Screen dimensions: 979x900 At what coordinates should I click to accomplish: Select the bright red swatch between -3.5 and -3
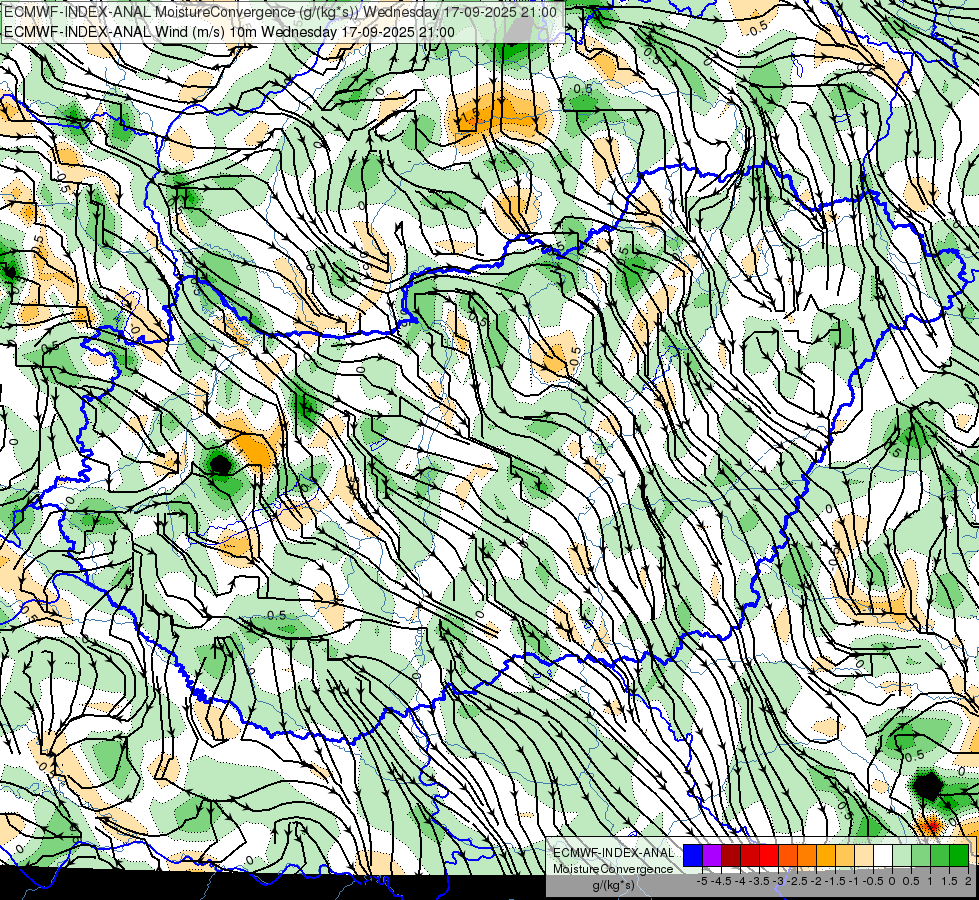point(769,856)
